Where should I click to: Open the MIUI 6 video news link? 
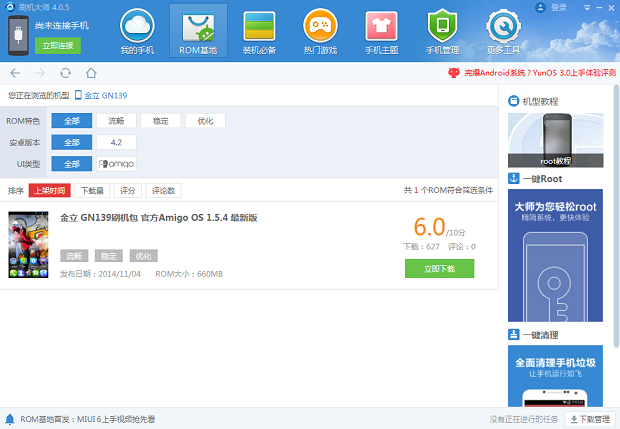click(x=88, y=419)
